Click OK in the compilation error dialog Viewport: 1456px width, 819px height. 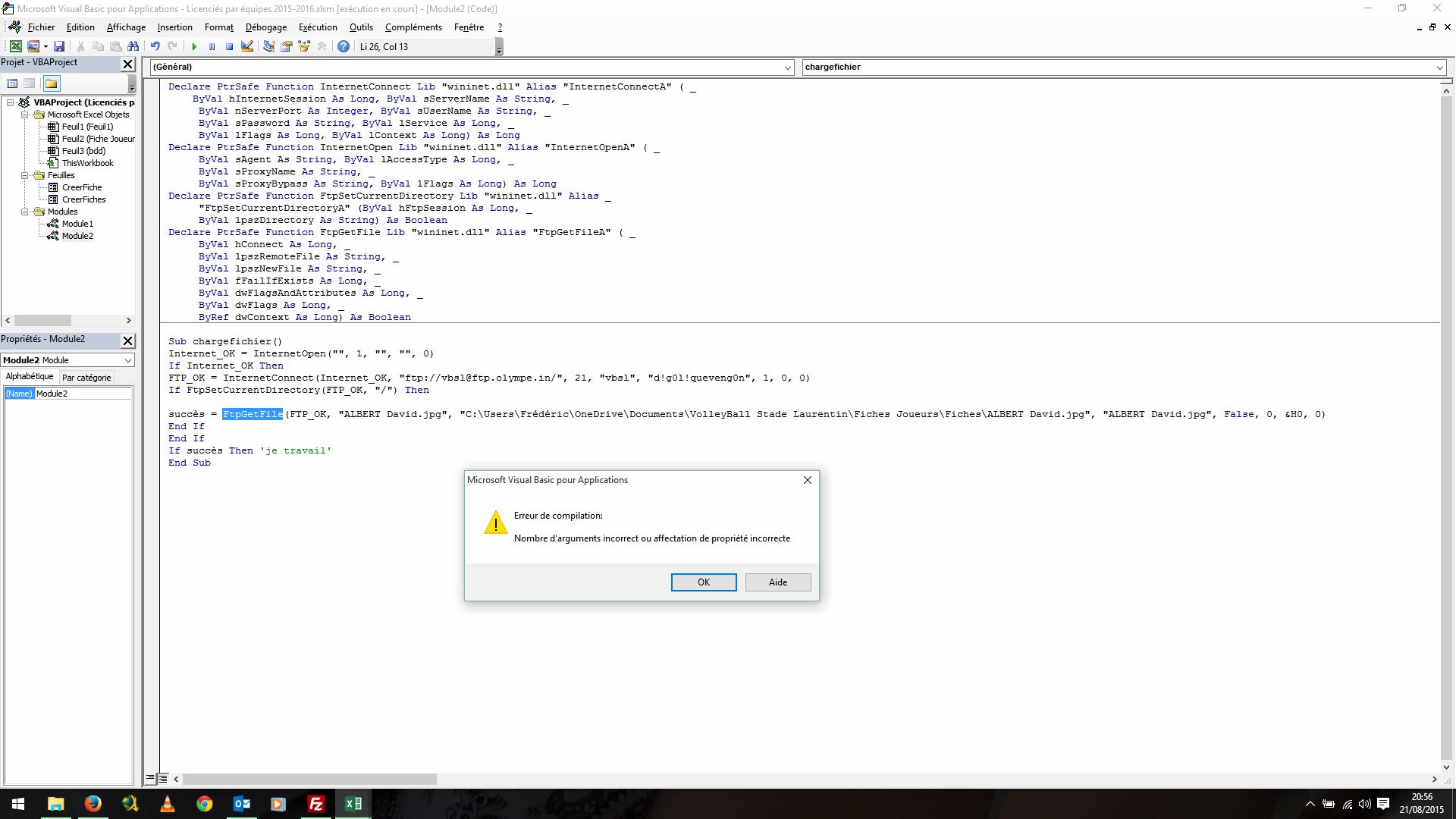click(704, 582)
